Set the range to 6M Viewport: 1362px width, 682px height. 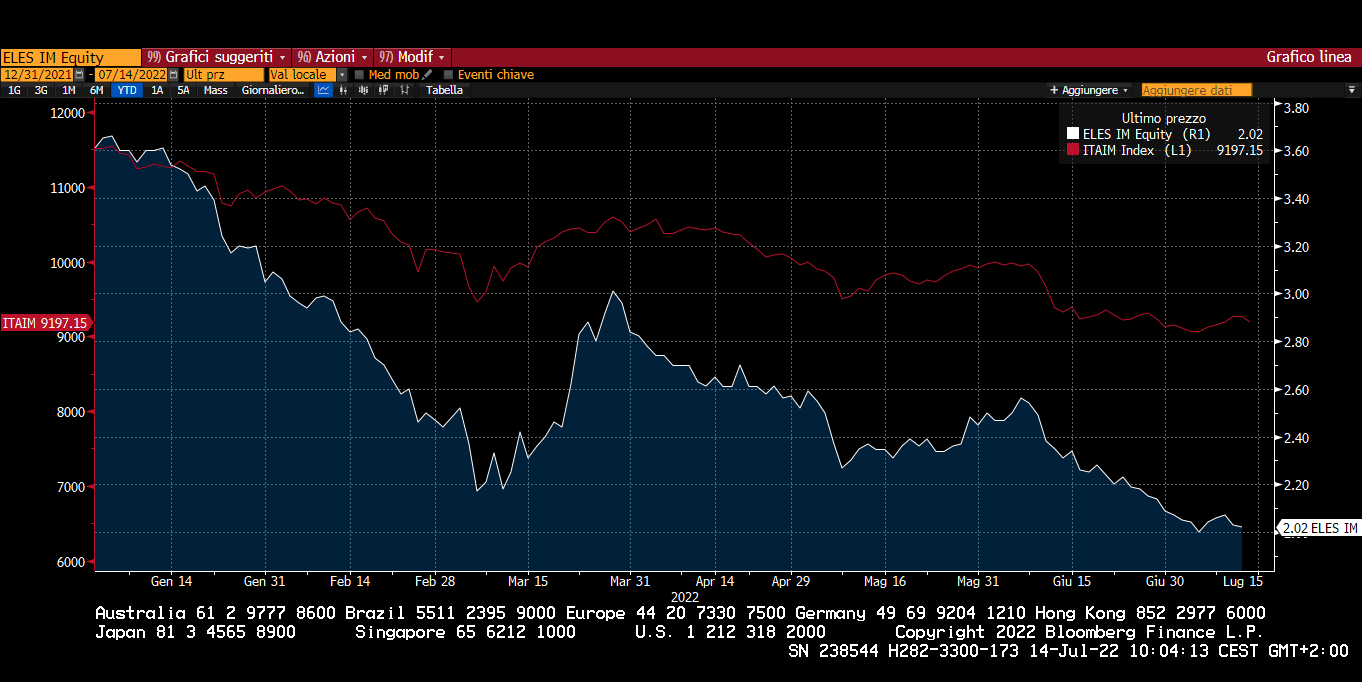click(x=96, y=90)
